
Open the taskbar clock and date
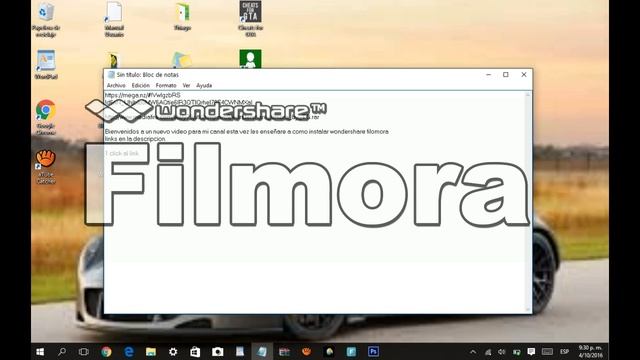click(x=590, y=351)
